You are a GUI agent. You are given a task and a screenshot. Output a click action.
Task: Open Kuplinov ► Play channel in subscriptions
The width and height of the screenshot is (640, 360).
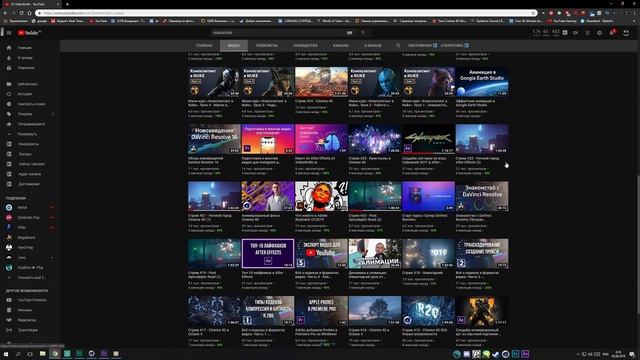pyautogui.click(x=30, y=268)
